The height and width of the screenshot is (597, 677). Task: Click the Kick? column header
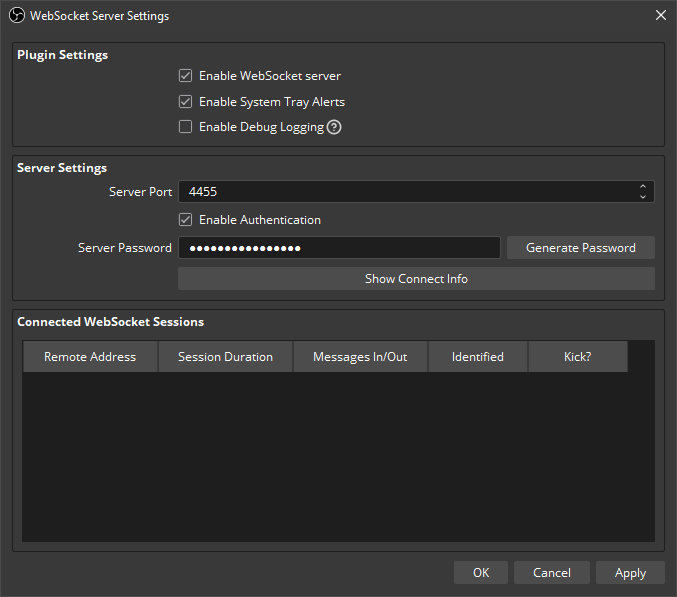[578, 357]
